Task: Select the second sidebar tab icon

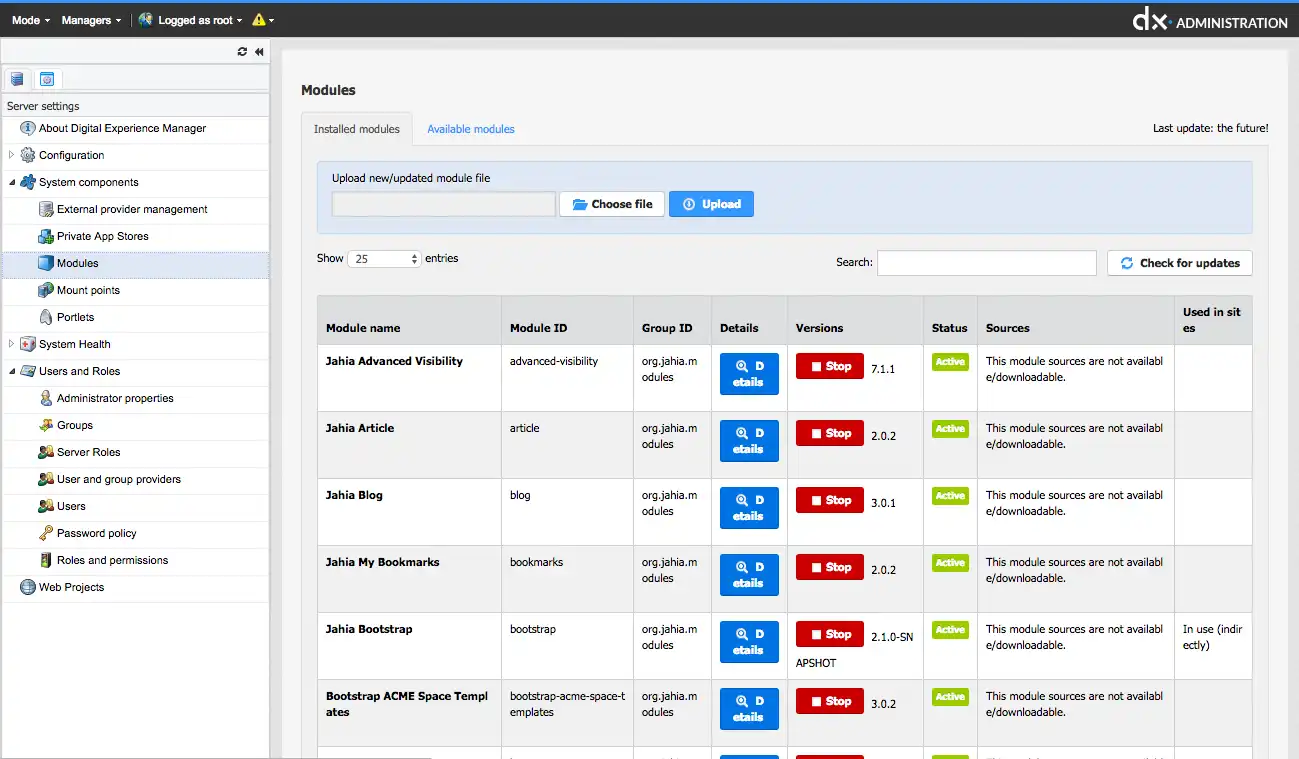Action: pos(46,79)
